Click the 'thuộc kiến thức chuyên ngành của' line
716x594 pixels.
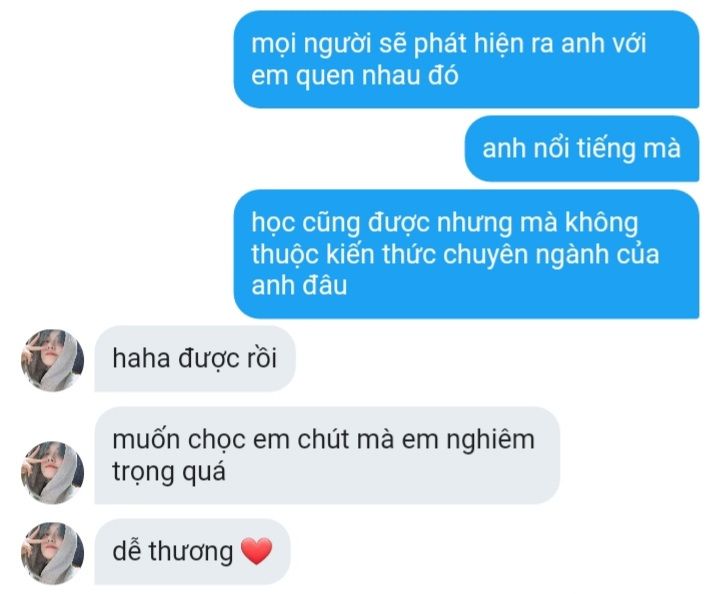pyautogui.click(x=455, y=254)
